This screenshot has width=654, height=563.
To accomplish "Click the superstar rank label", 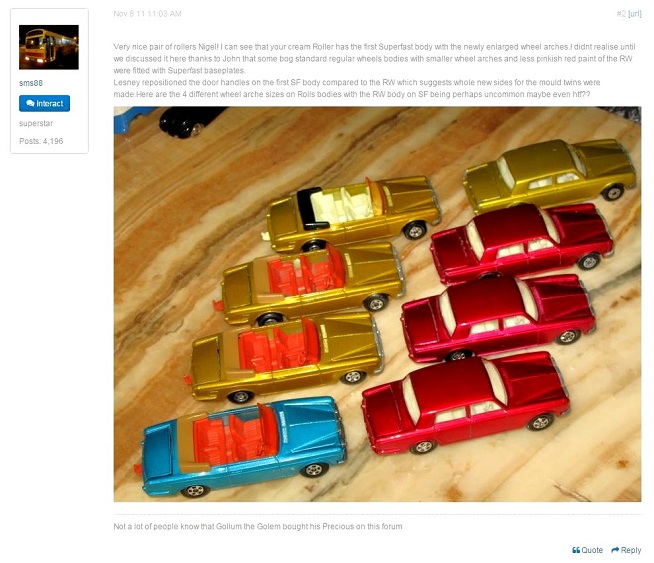I will click(x=36, y=123).
